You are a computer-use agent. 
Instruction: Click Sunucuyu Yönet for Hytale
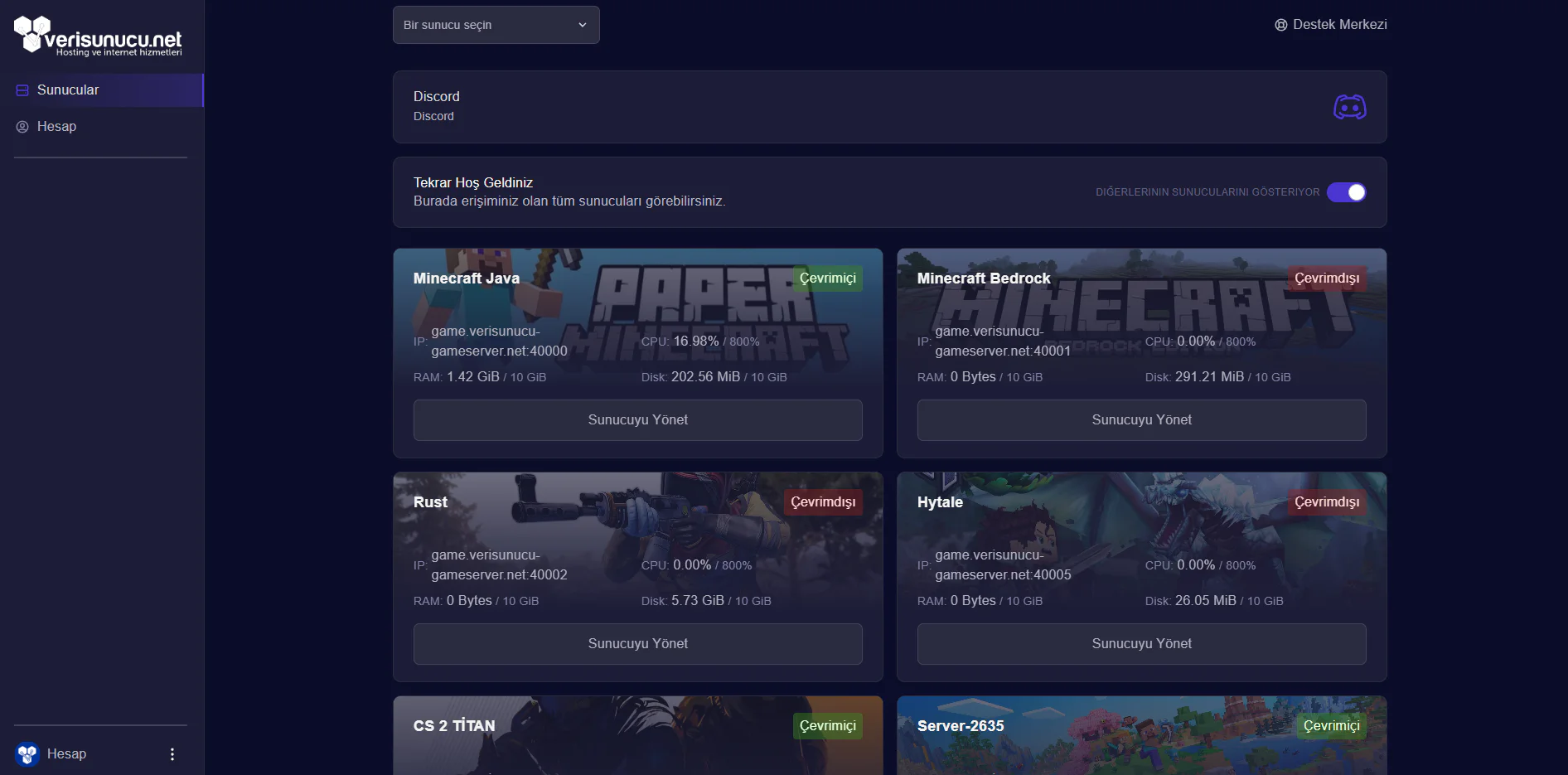(1142, 644)
